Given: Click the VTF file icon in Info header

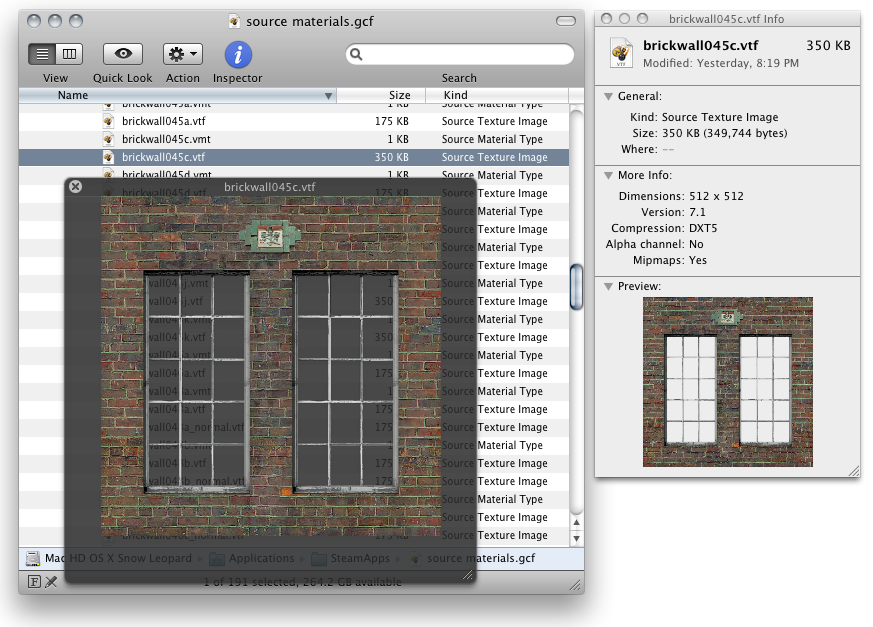Looking at the screenshot, I should [621, 52].
